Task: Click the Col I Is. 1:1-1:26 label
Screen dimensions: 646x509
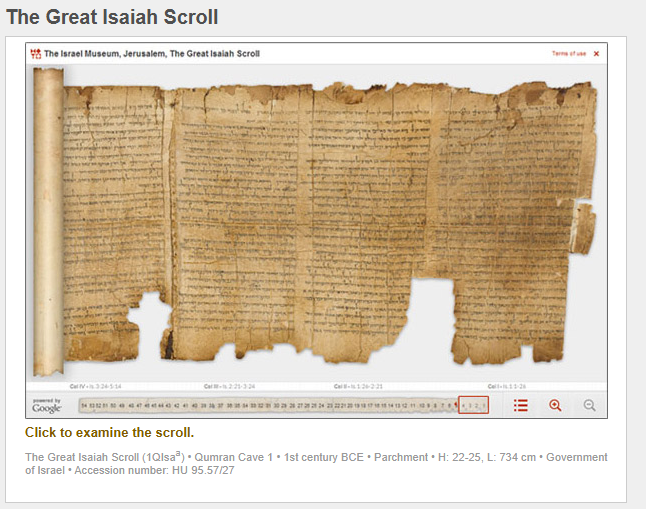Action: click(x=507, y=387)
